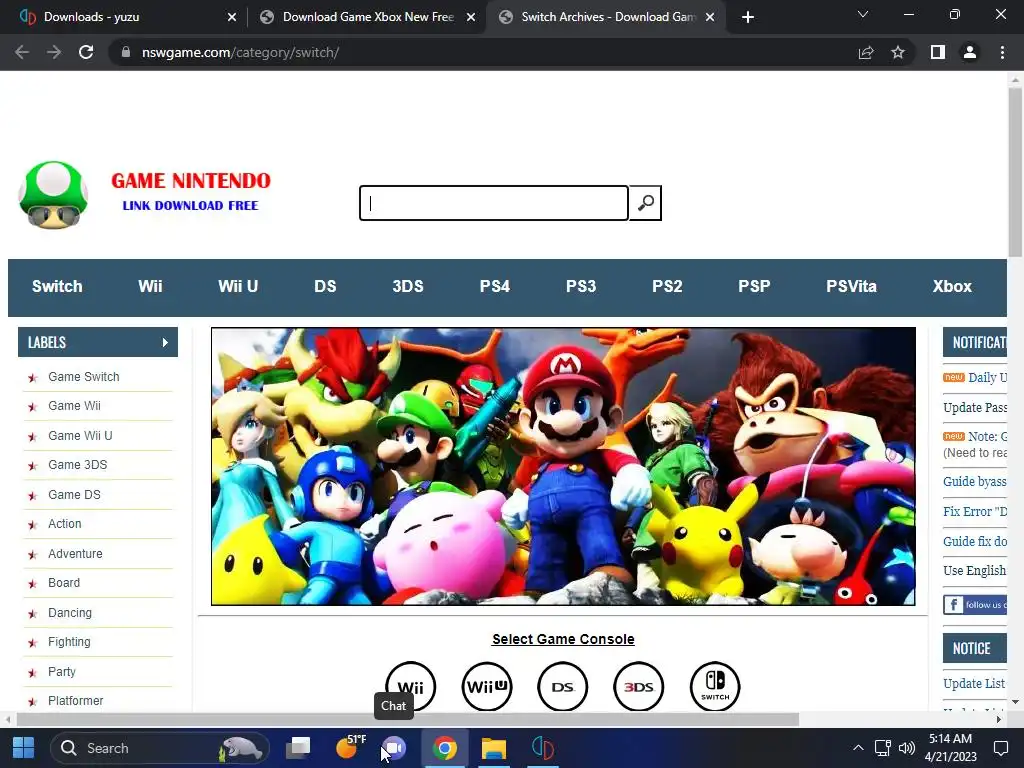Reload the page with the refresh icon
Viewport: 1024px width, 768px height.
(86, 52)
